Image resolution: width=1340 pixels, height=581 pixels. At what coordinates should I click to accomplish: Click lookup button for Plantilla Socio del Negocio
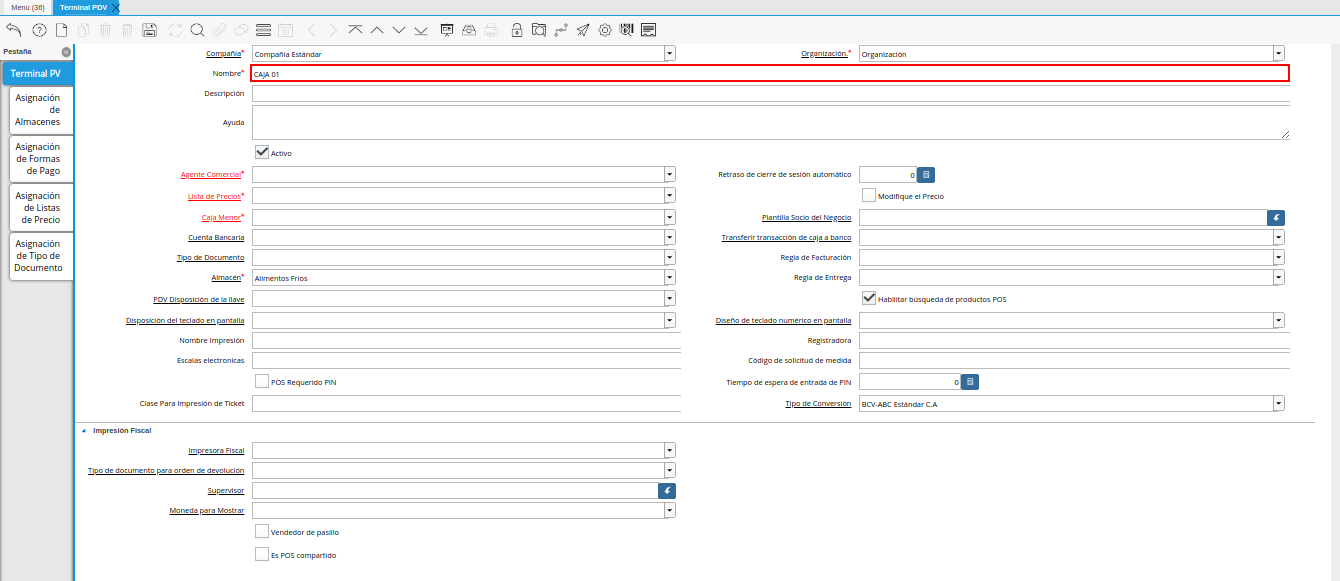click(1276, 217)
